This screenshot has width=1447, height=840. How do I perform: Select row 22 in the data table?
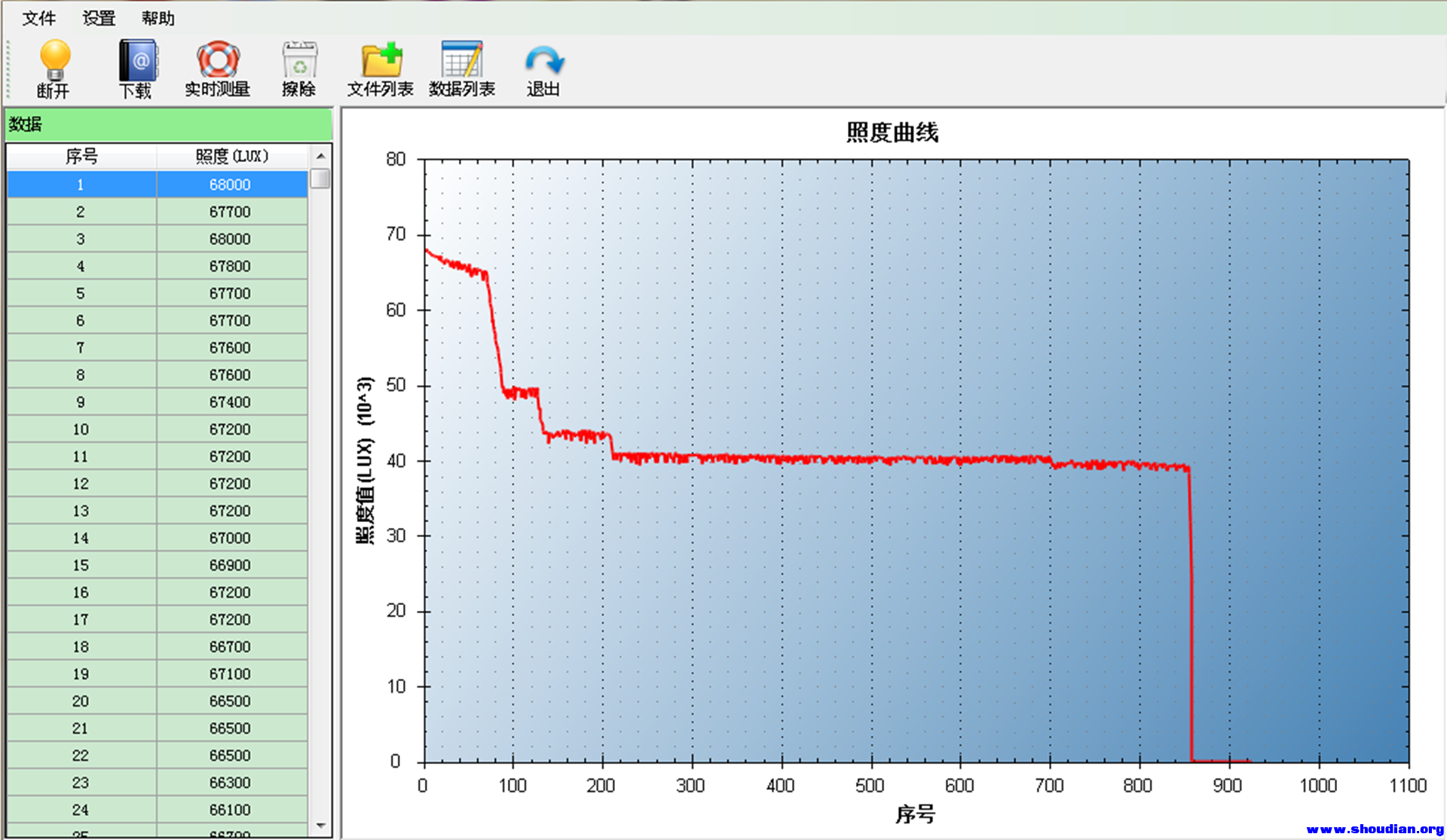(158, 755)
